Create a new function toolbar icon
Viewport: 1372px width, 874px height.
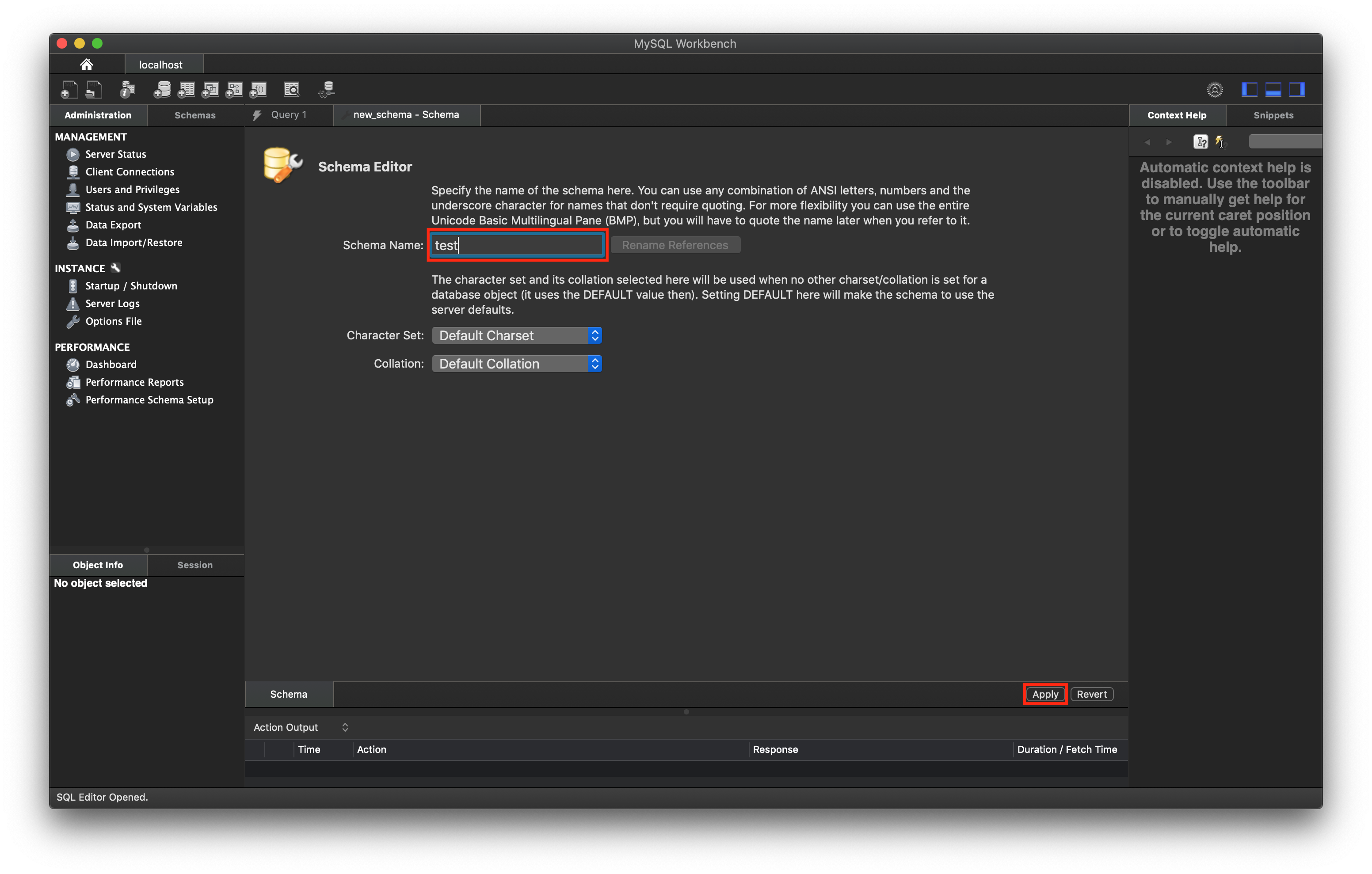[258, 89]
